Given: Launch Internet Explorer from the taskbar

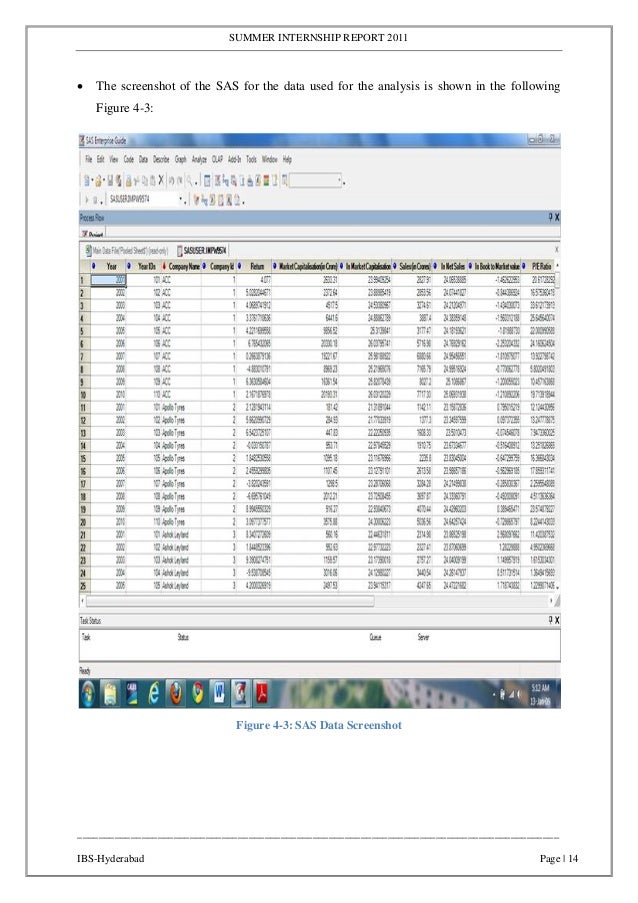Looking at the screenshot, I should [154, 694].
